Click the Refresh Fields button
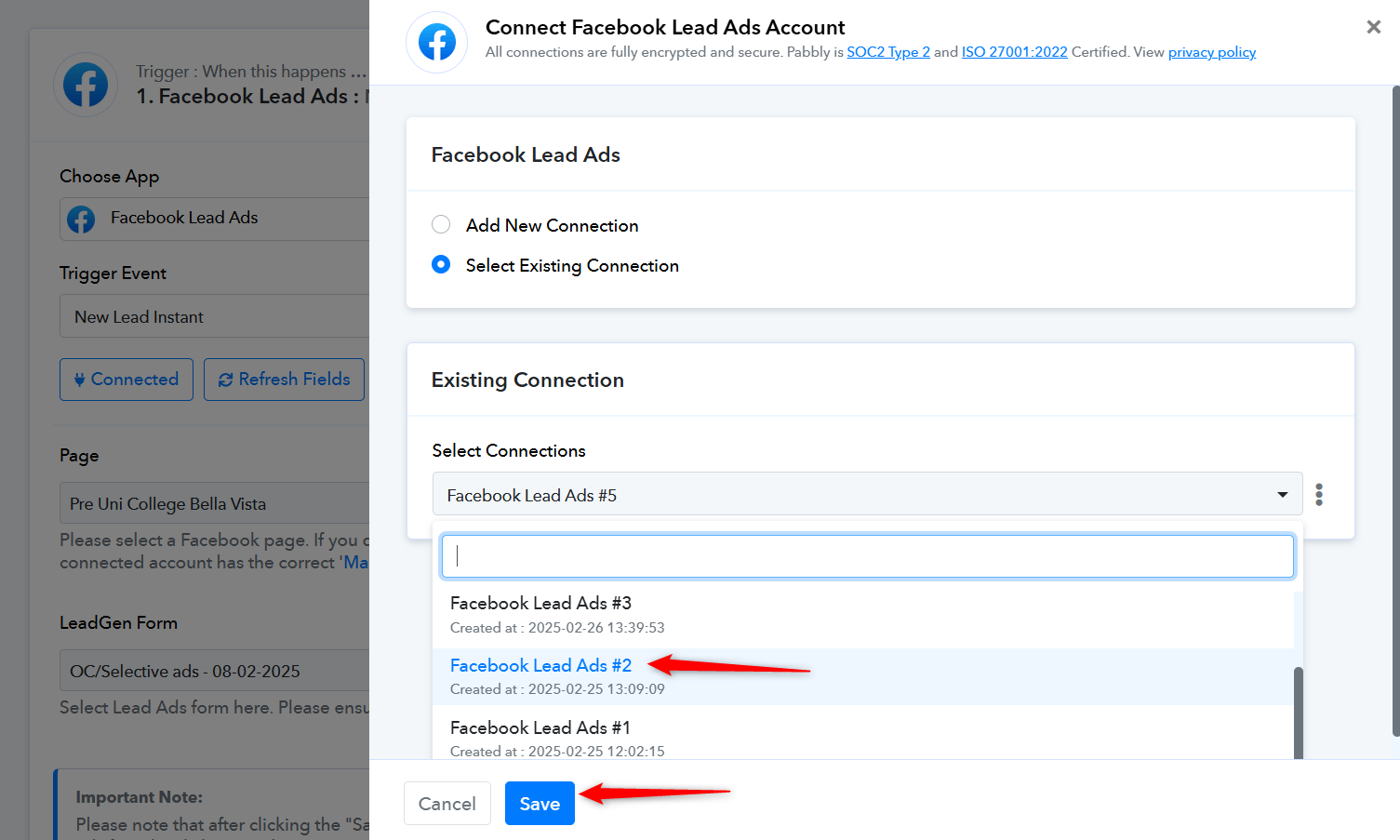This screenshot has height=840, width=1400. (284, 380)
